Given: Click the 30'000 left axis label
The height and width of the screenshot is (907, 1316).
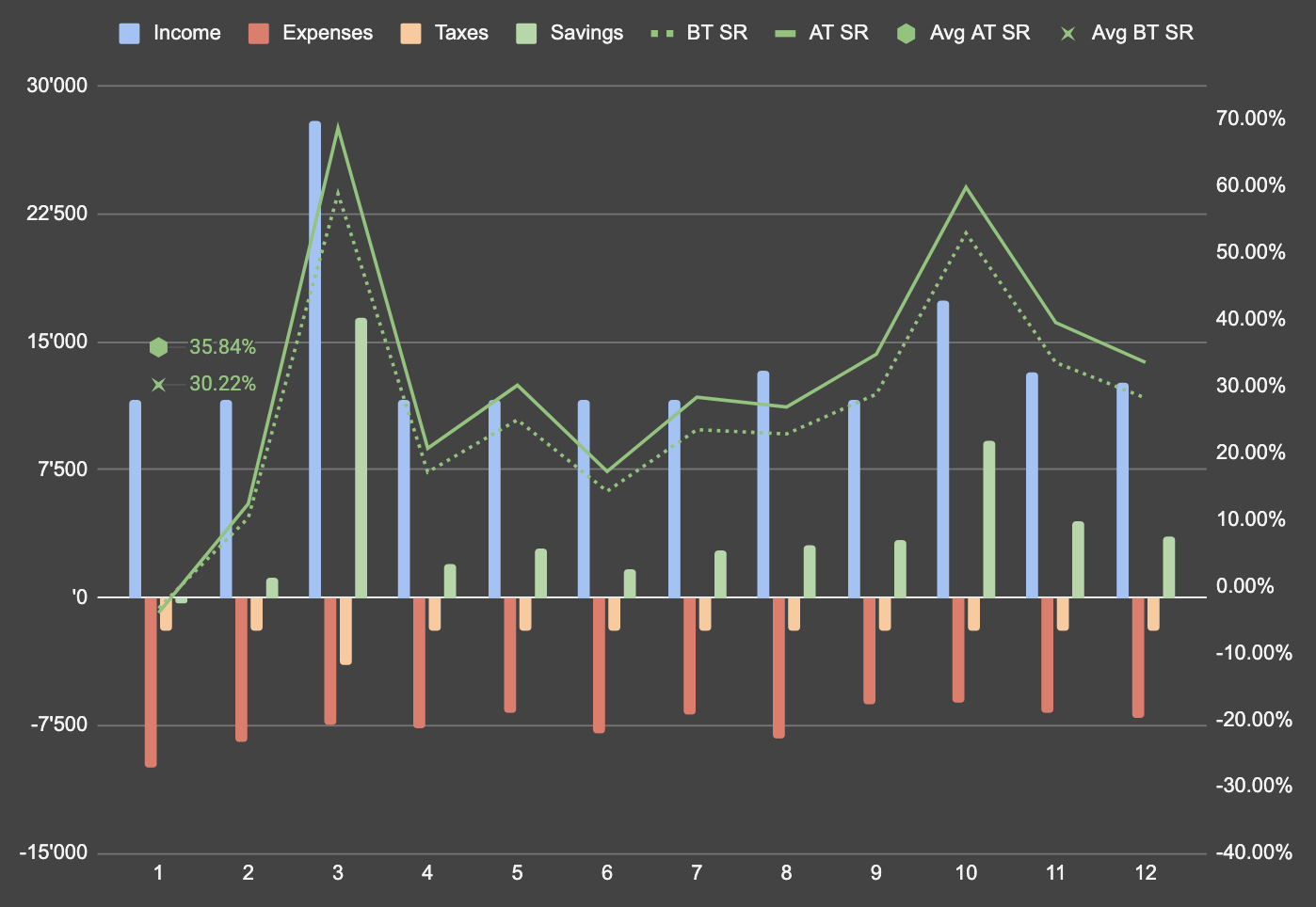Looking at the screenshot, I should click(x=57, y=87).
